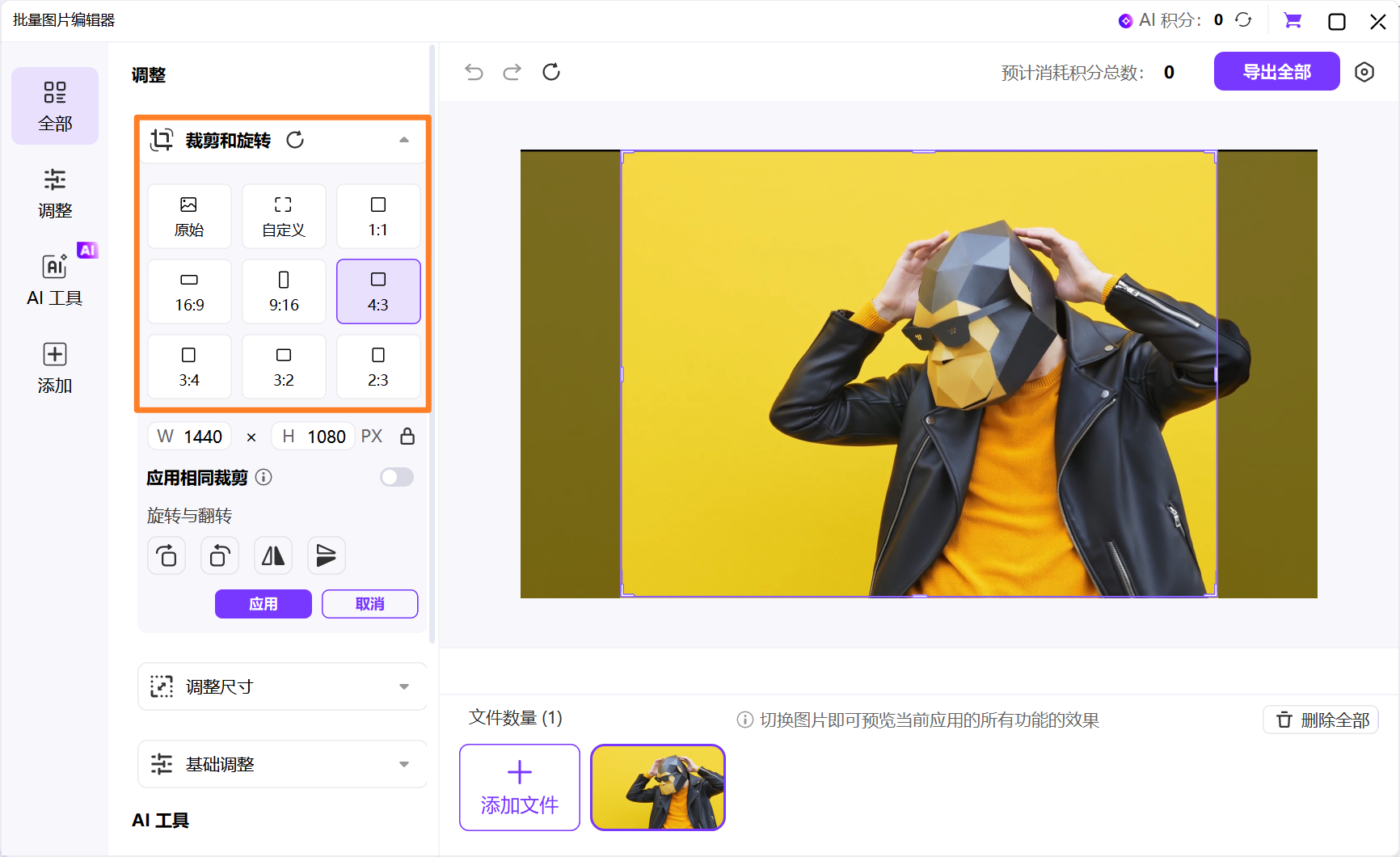
Task: Enable the 应用相同裁剪 switch
Action: 397,478
